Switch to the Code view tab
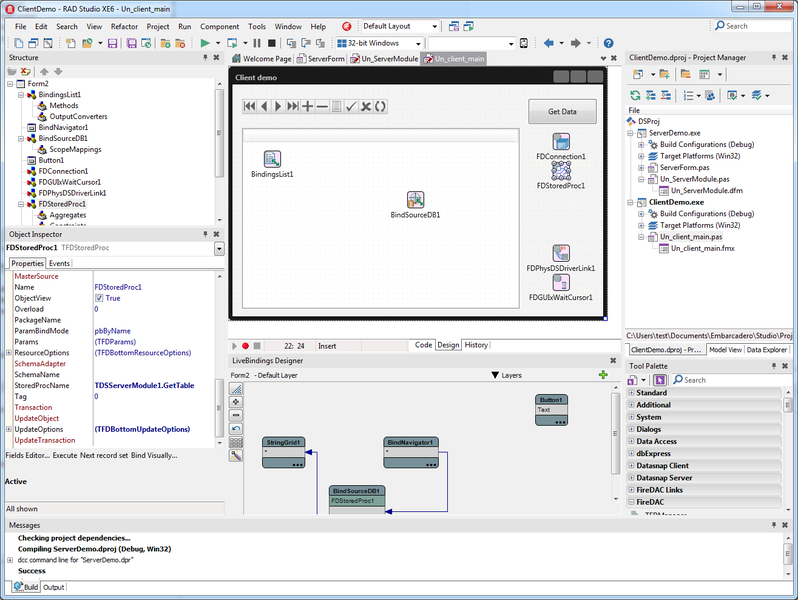Screen dimensions: 798x600 point(423,345)
